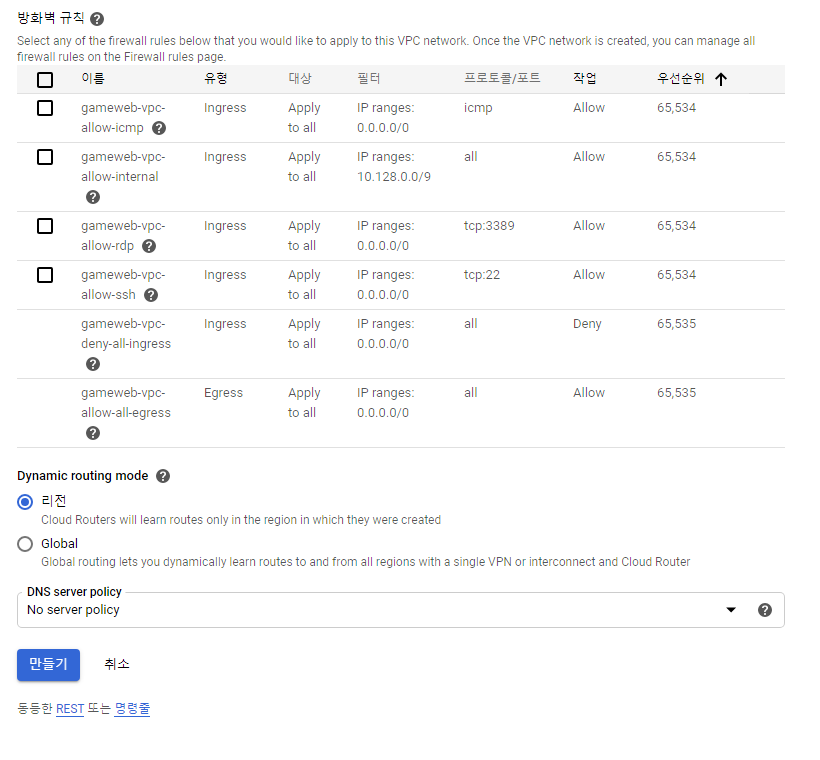The image size is (820, 760).
Task: Click help icon under gameweb-vpc-deny-all-ingress
Action: (x=93, y=364)
